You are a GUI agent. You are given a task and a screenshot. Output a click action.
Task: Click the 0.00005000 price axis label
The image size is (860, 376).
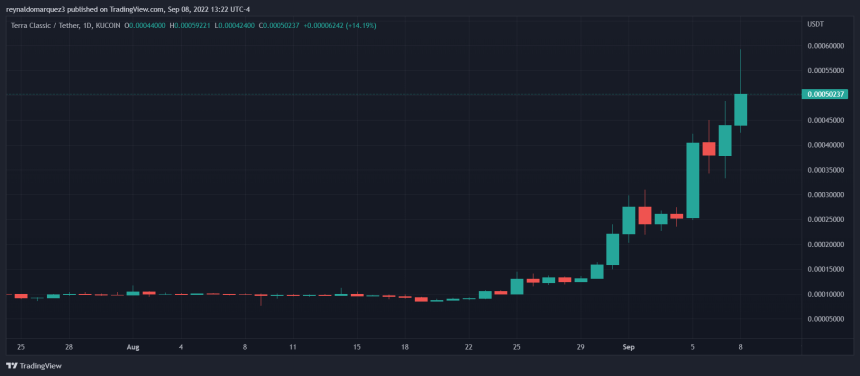(x=825, y=319)
